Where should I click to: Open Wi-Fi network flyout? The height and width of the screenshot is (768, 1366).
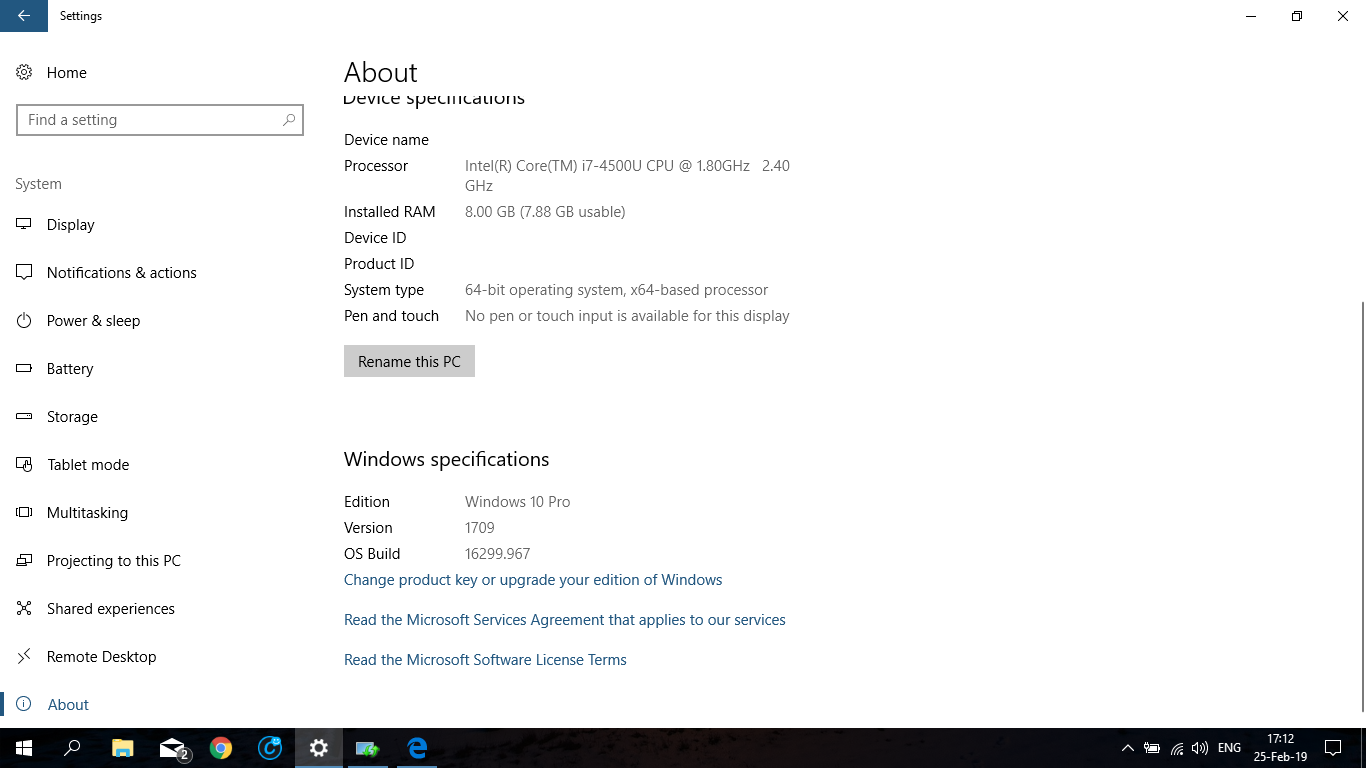[x=1176, y=748]
